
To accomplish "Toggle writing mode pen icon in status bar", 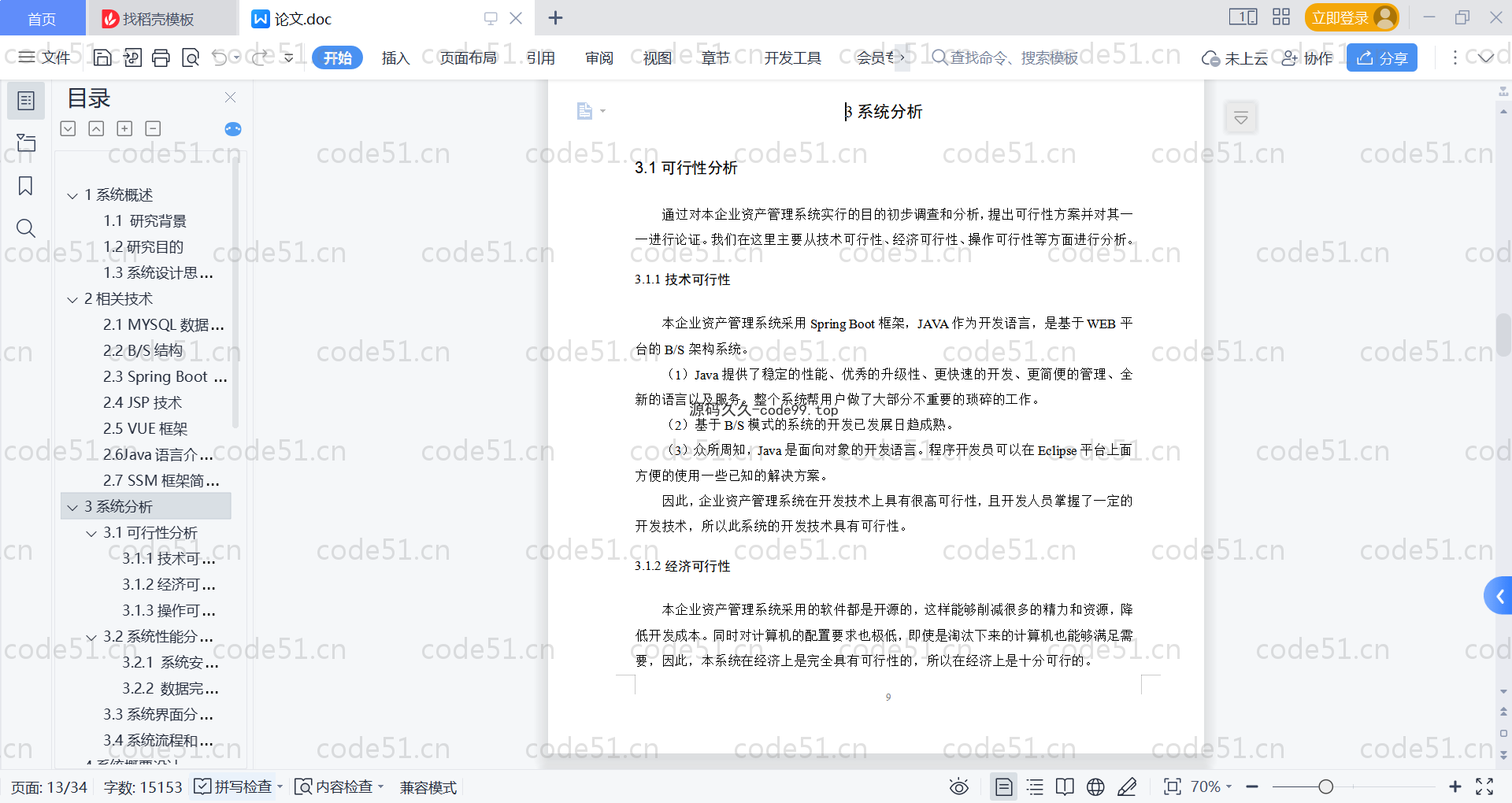I will pos(1127,786).
